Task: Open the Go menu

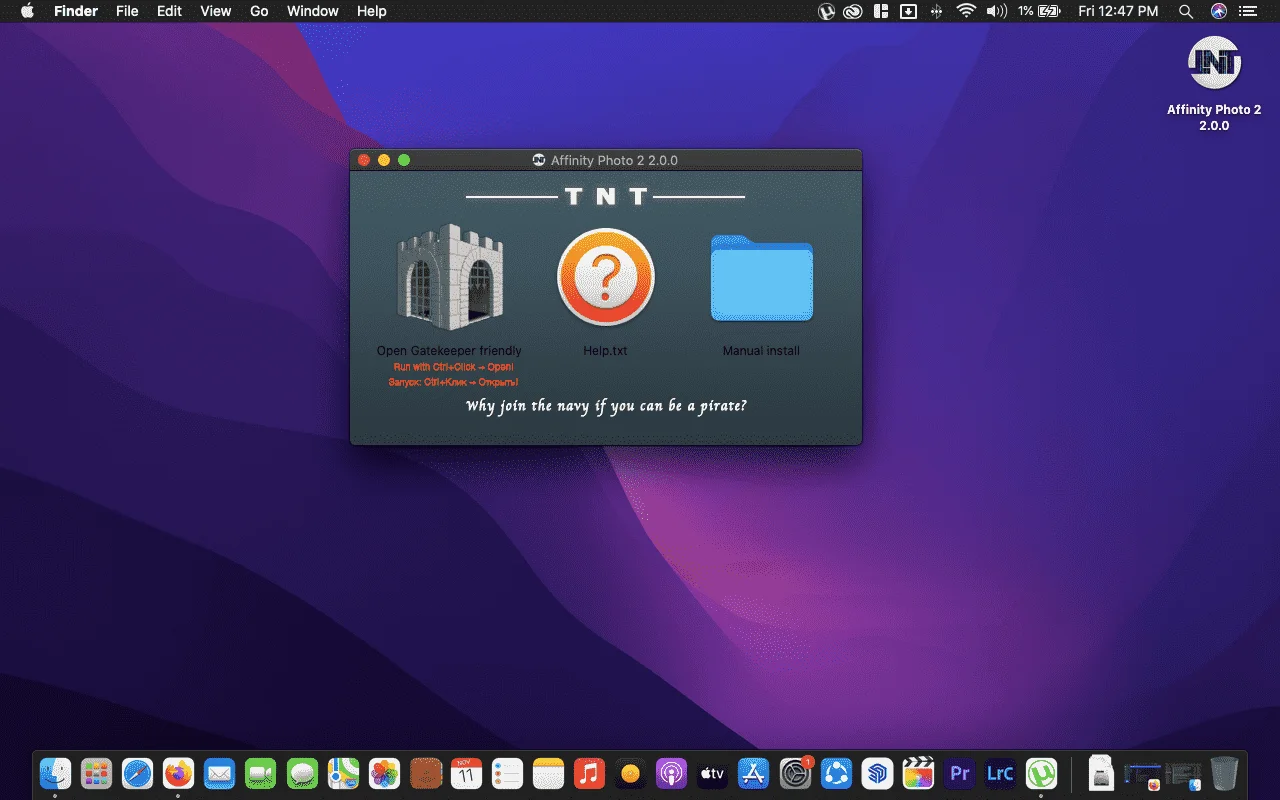Action: point(259,11)
